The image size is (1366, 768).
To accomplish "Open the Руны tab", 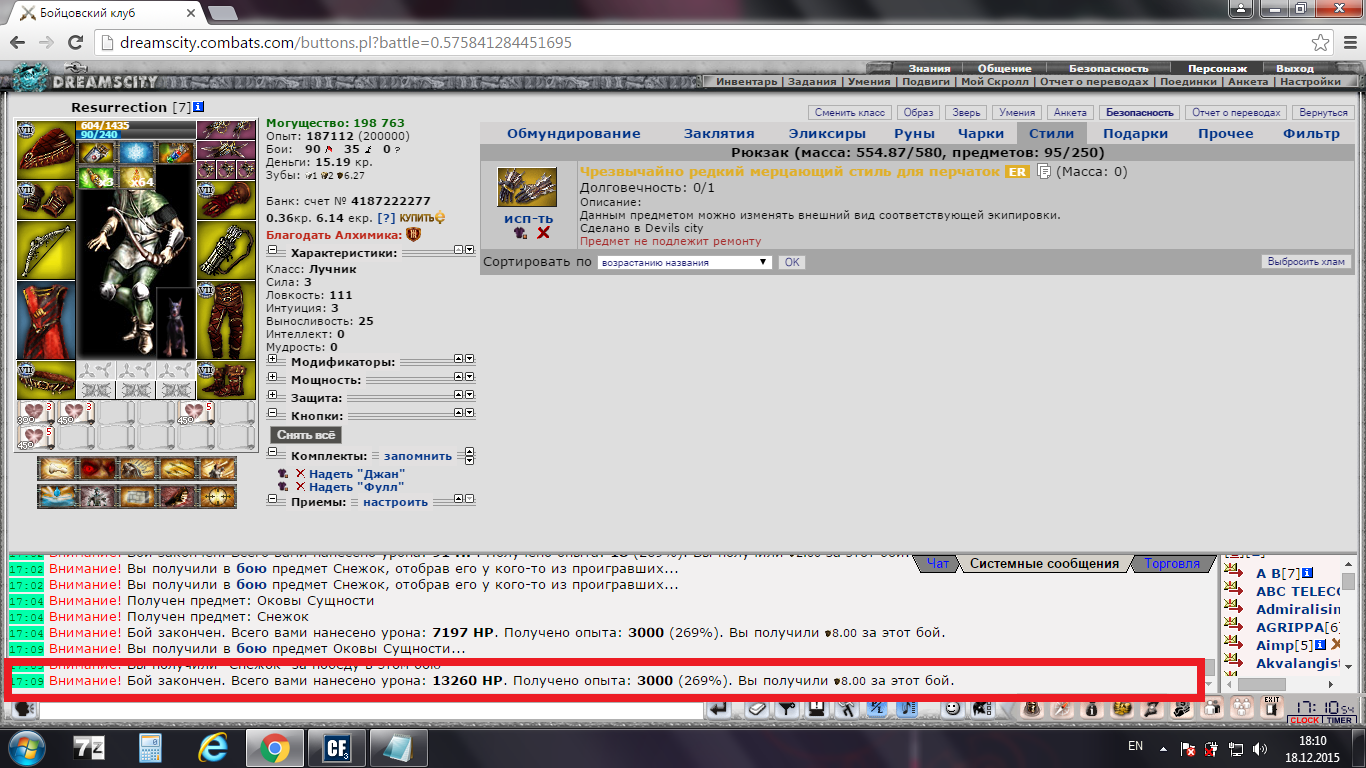I will (x=915, y=133).
